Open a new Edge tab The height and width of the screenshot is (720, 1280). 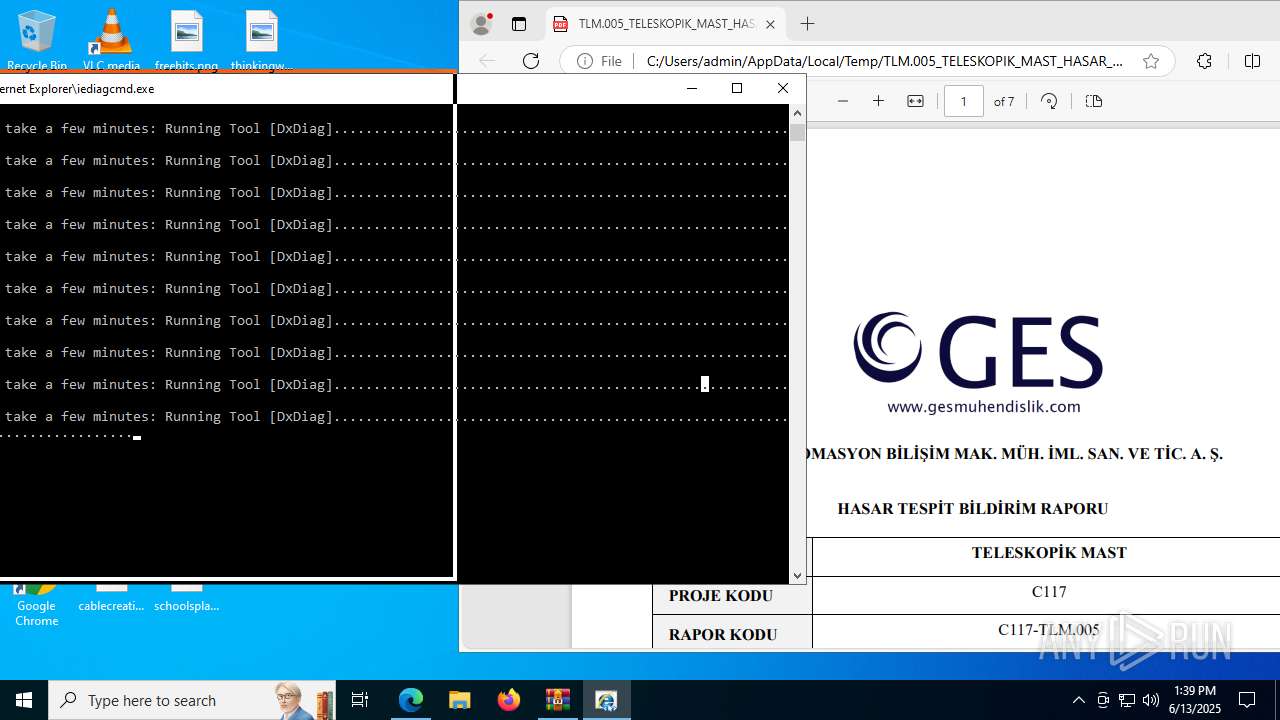pos(808,24)
